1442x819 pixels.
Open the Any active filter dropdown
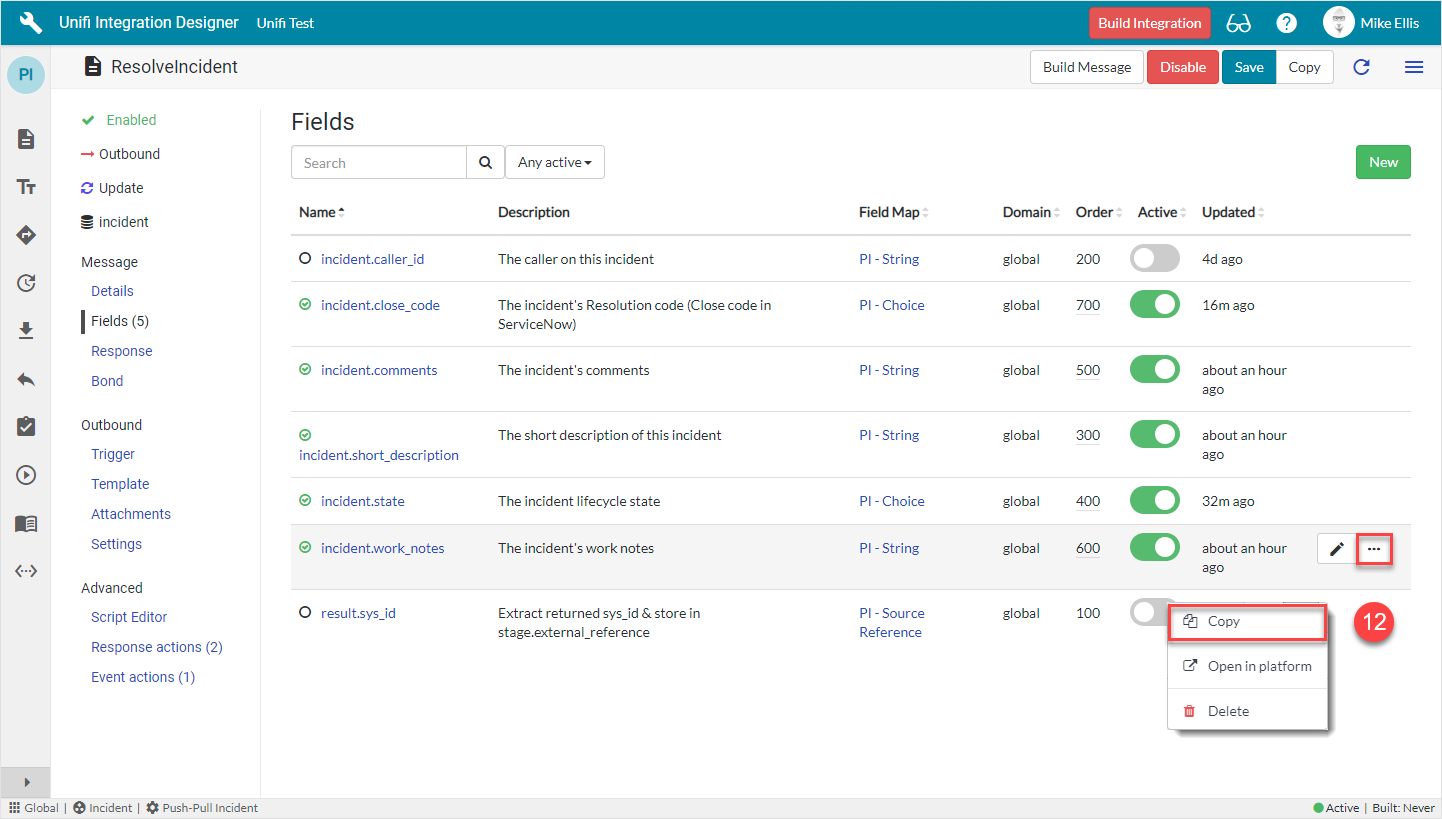coord(554,162)
